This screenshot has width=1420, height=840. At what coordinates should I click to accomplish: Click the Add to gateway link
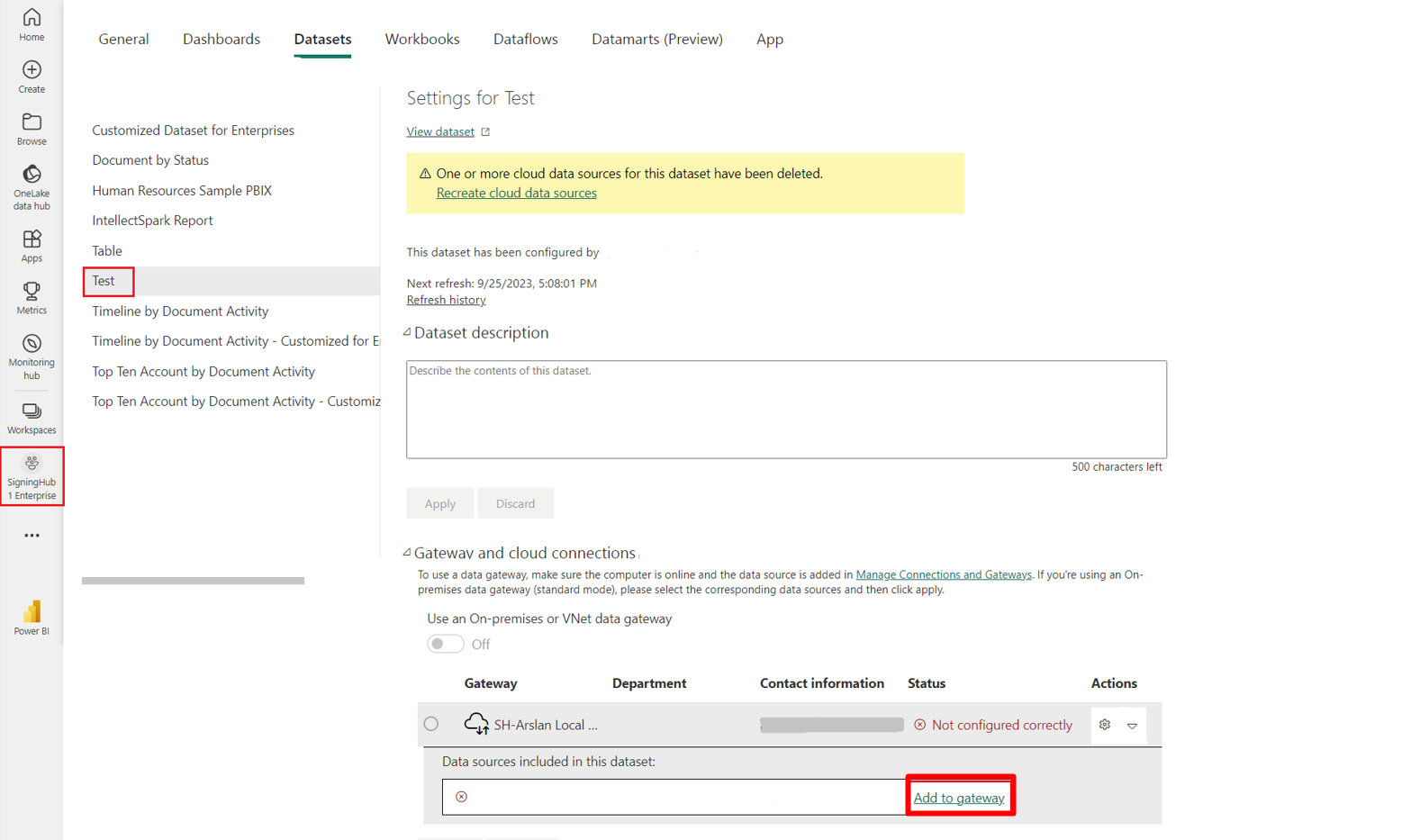[x=959, y=798]
